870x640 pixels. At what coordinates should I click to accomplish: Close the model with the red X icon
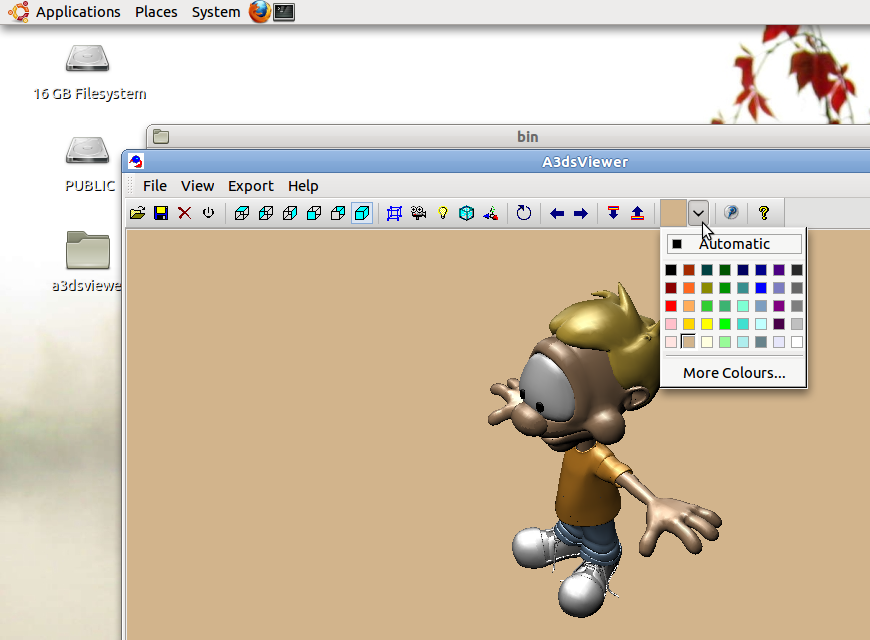coord(185,213)
